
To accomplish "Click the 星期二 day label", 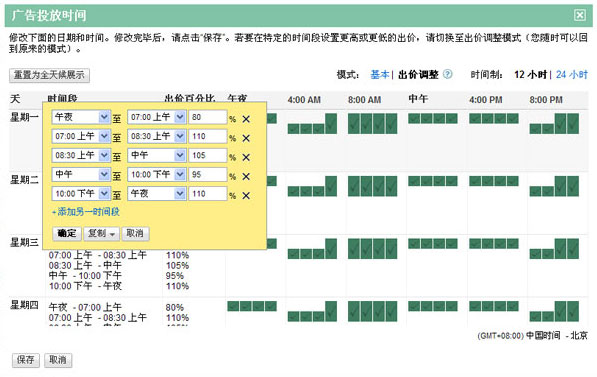I will click(24, 180).
